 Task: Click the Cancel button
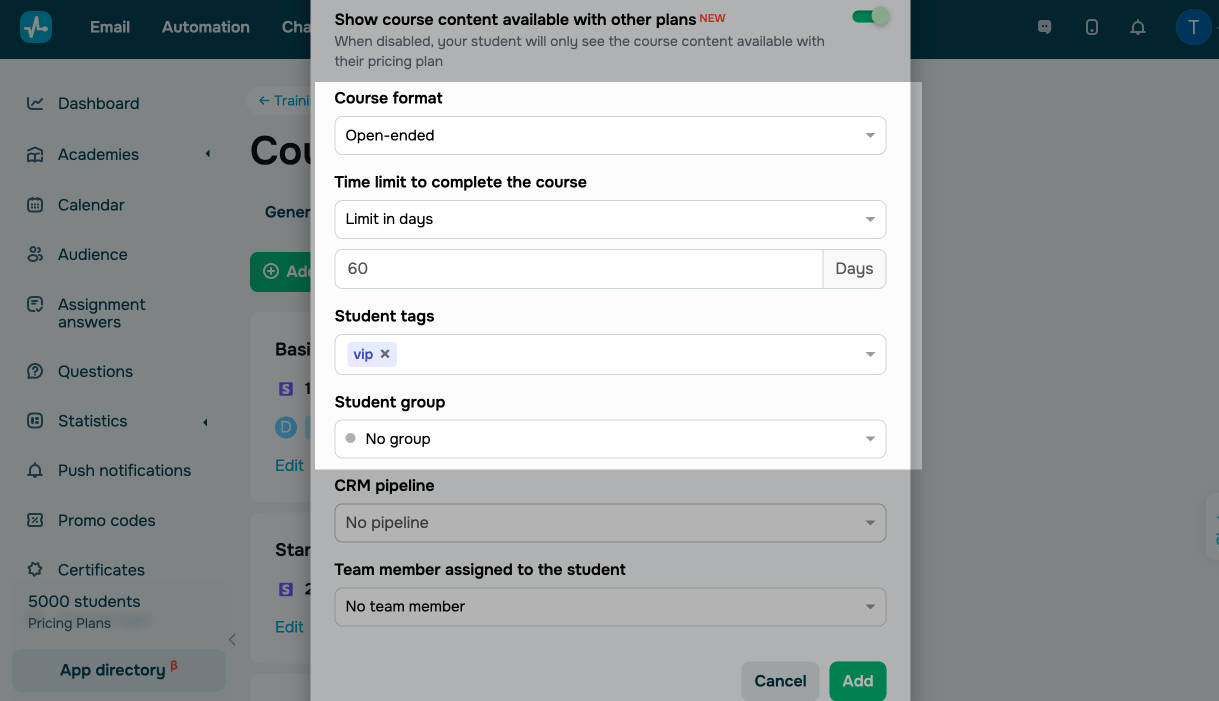coord(780,681)
